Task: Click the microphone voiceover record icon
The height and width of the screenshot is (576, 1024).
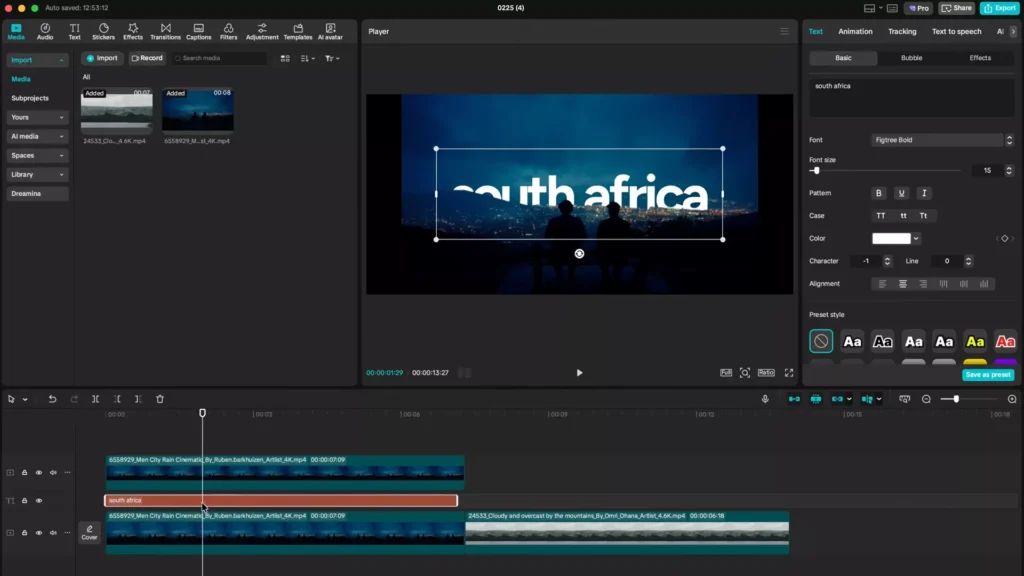Action: click(765, 399)
